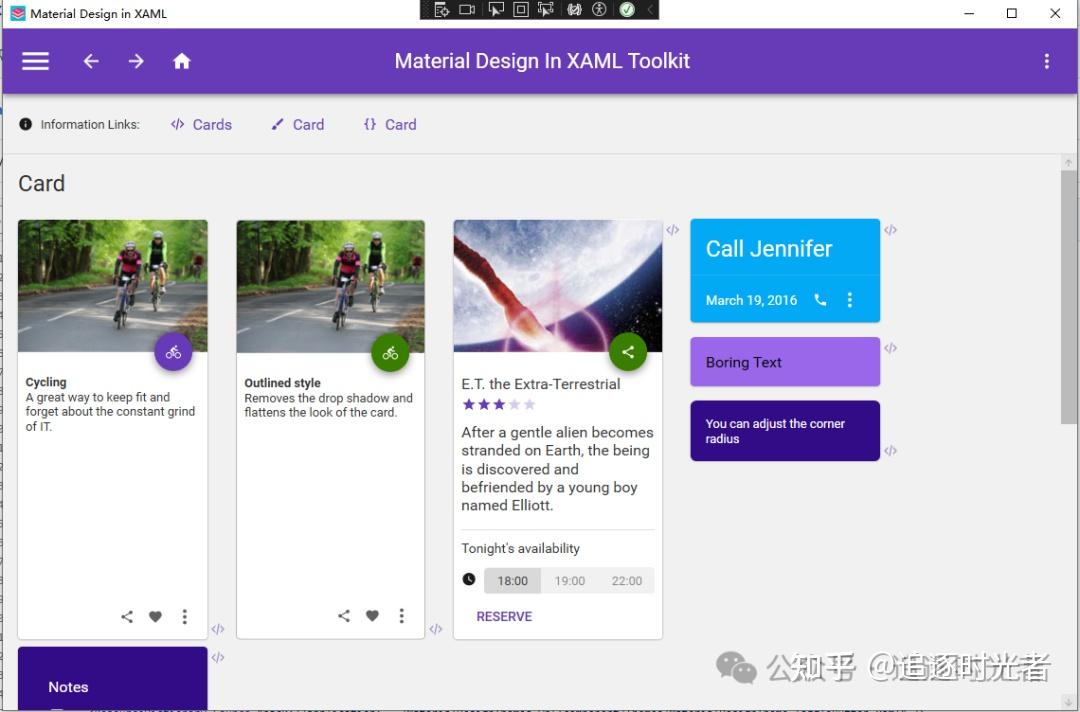Favorite the Cycling card with the heart icon
The image size is (1080, 712).
[x=155, y=616]
